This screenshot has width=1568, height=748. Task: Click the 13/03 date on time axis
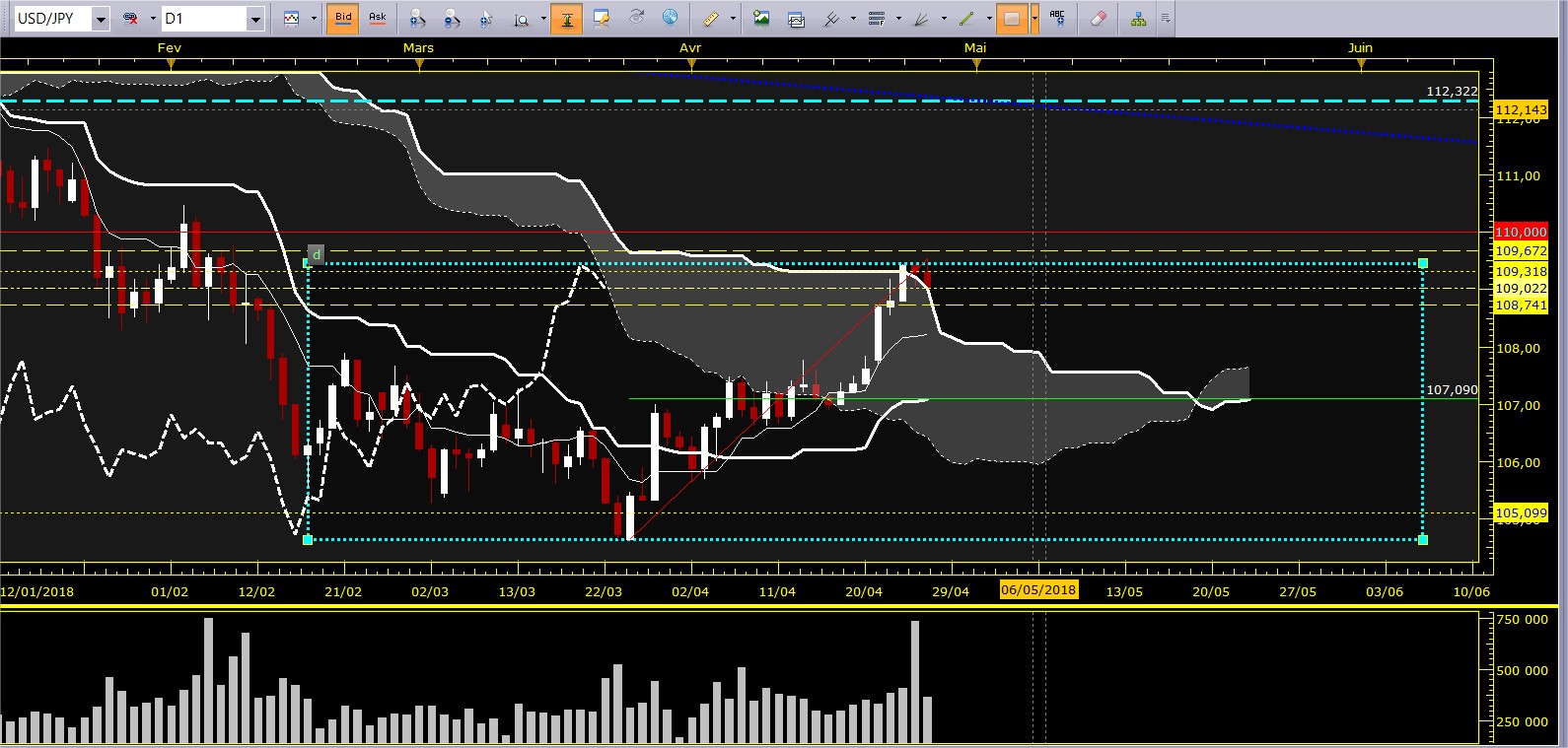(x=517, y=591)
